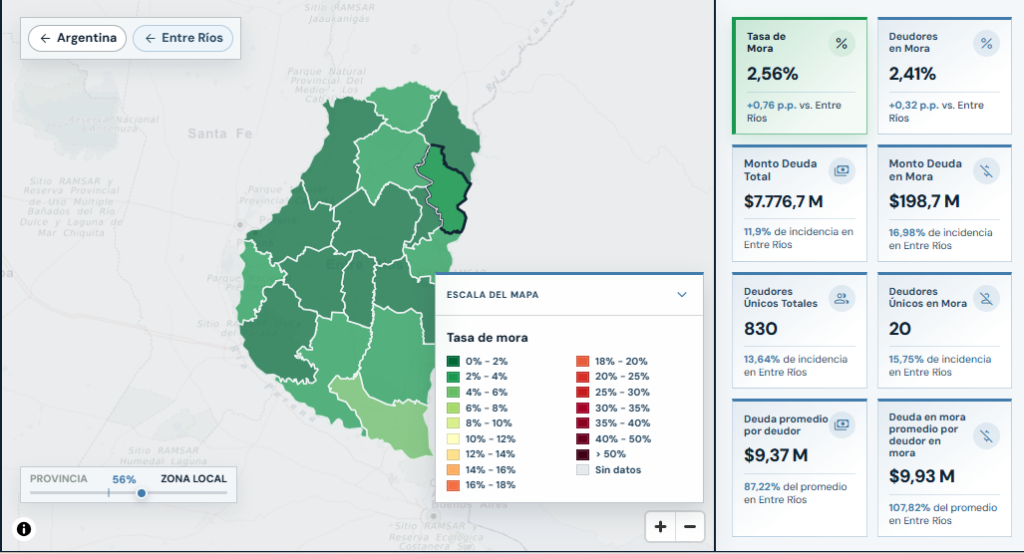The height and width of the screenshot is (554, 1024).
Task: Select Deudores Únicos en Mora value 20
Action: pos(900,329)
